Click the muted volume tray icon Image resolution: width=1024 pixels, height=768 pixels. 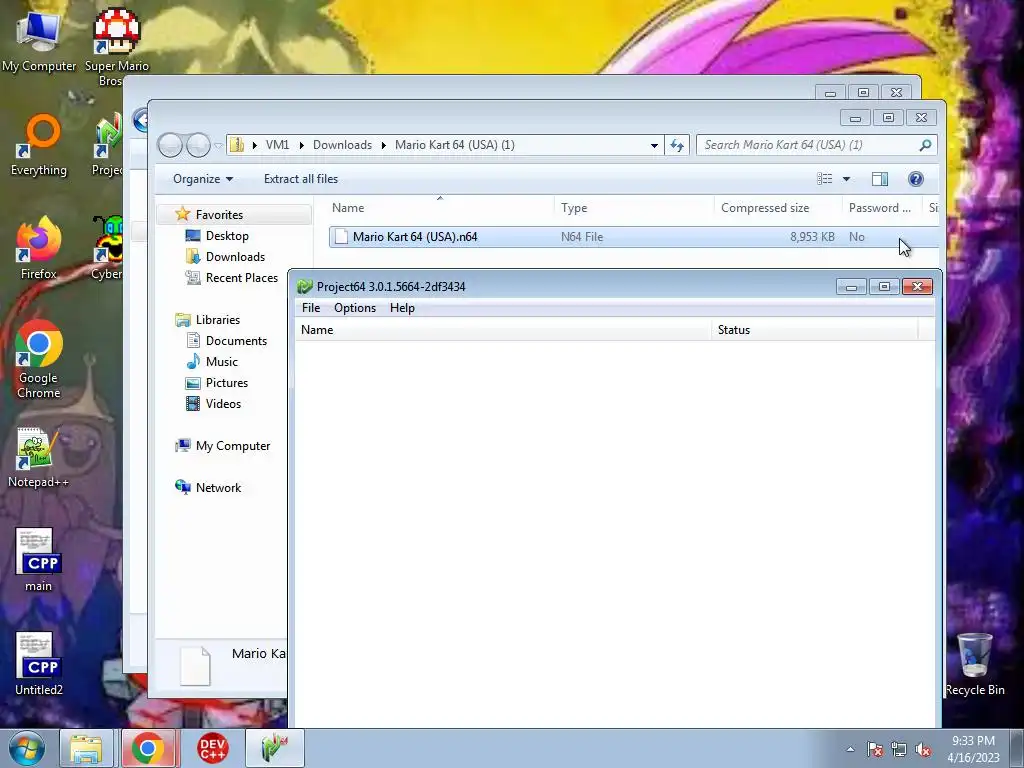coord(923,749)
